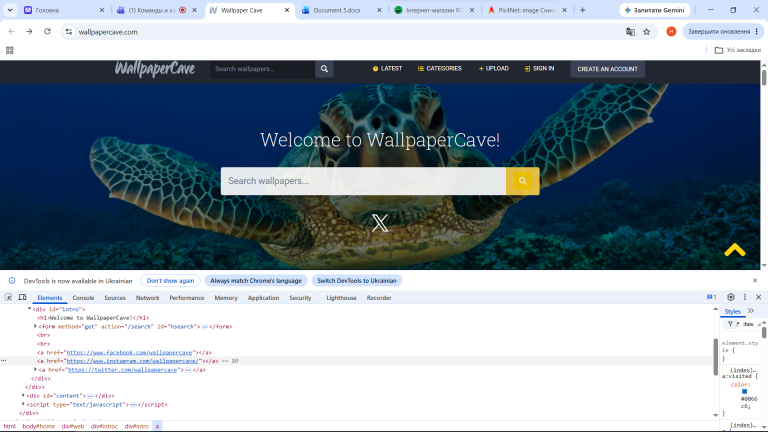Select body#home in the breadcrumb
768x432 pixels.
[39, 426]
